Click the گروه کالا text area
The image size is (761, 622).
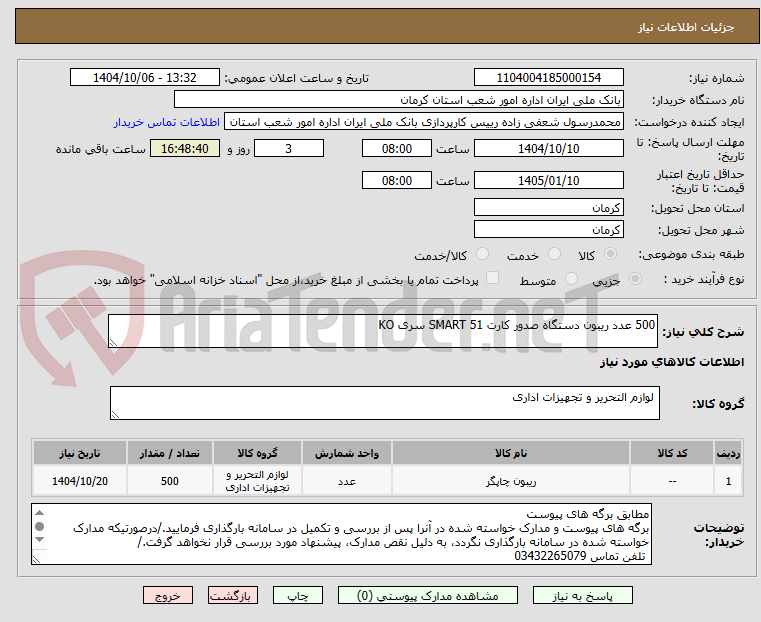(385, 403)
